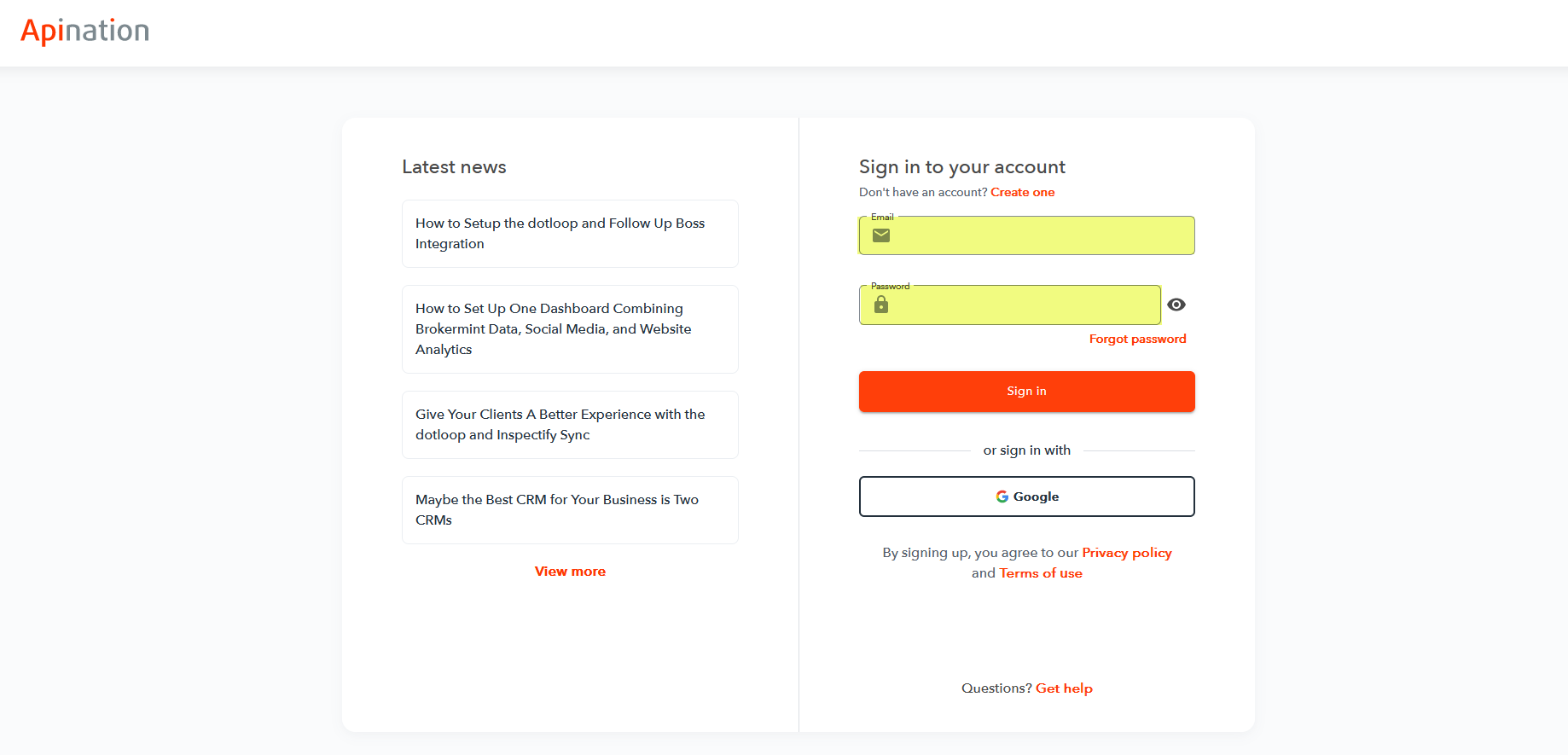Click the Get help link
This screenshot has height=755, width=1568.
(x=1064, y=688)
